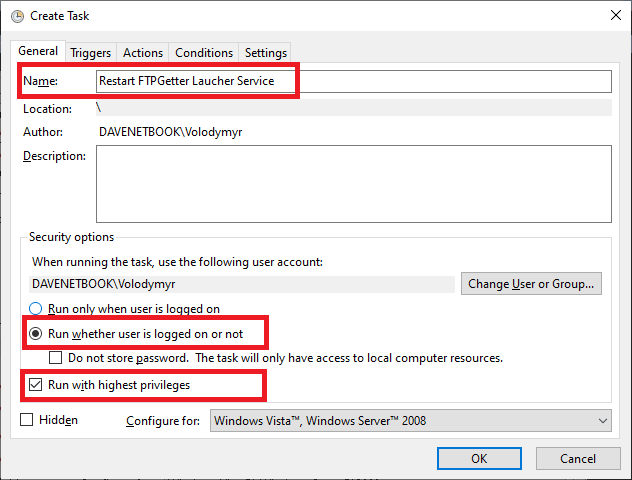Switch to the General tab

[38, 51]
